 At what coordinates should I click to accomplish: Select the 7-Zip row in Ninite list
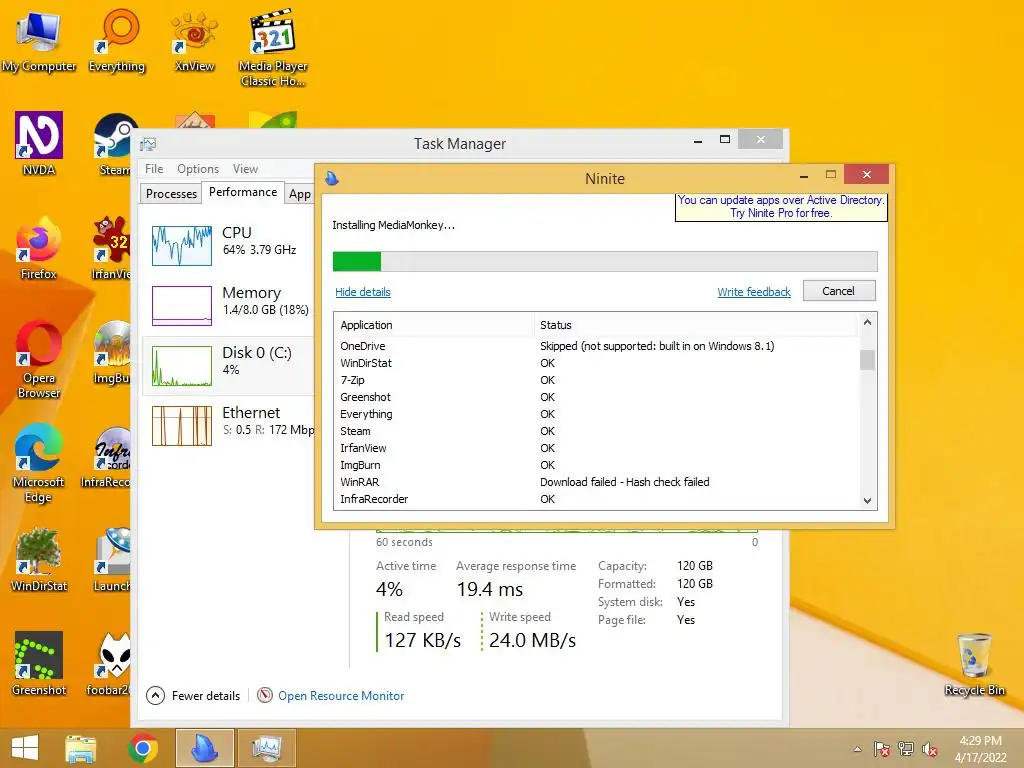click(x=598, y=380)
